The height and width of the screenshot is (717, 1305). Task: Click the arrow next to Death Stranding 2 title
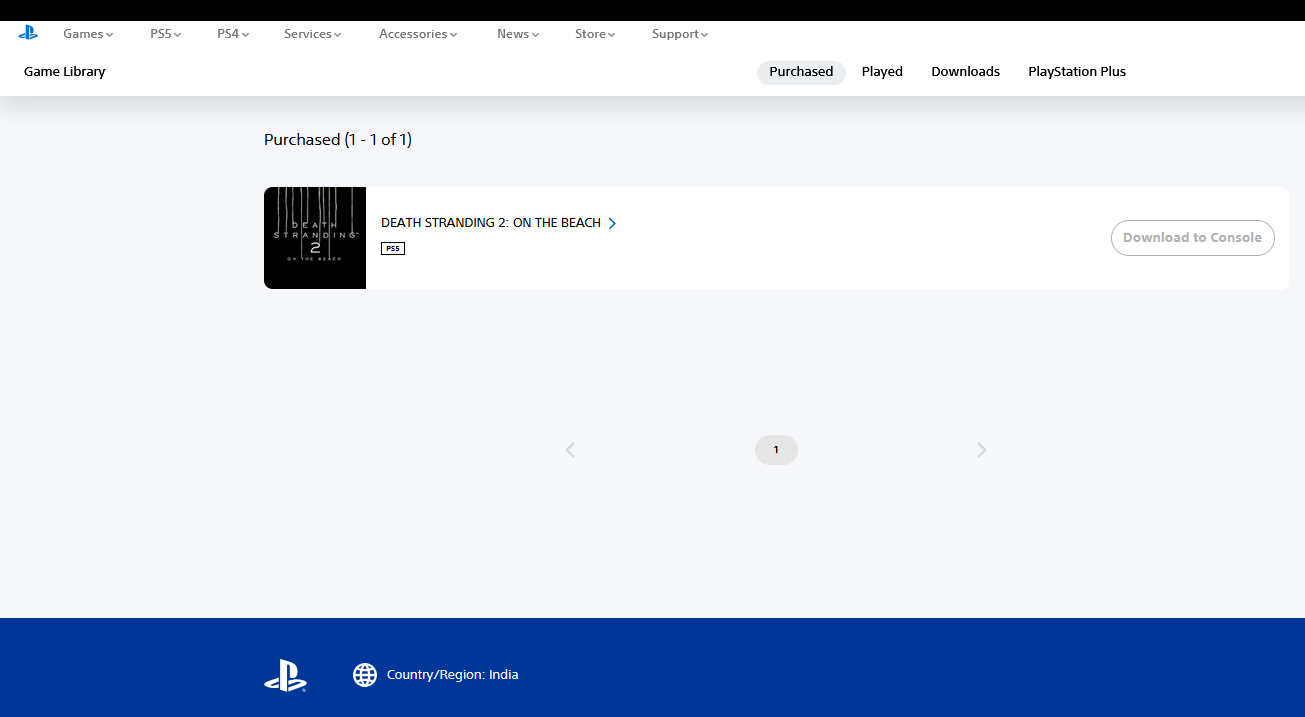[612, 223]
